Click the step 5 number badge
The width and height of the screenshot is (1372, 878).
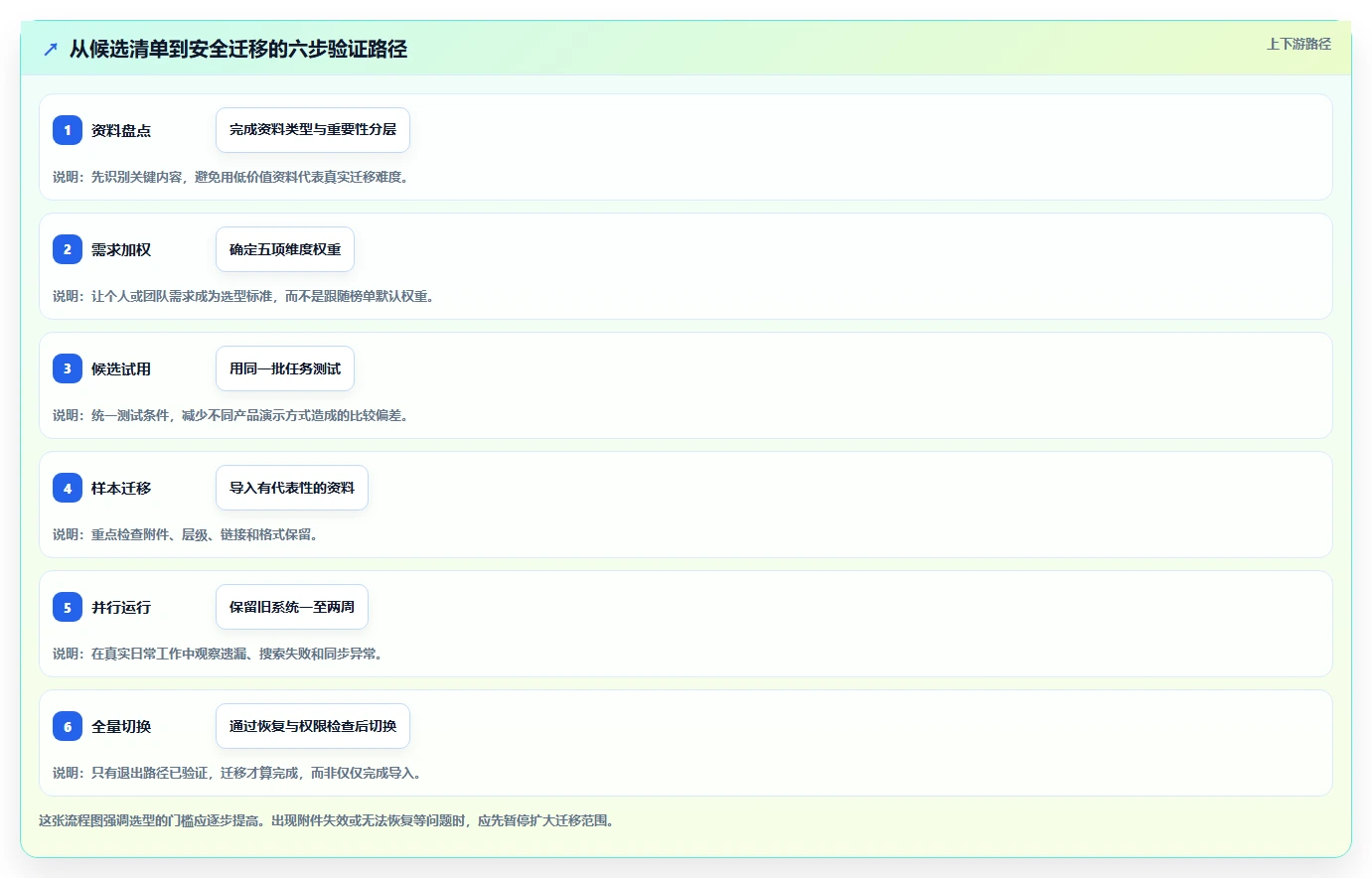[68, 607]
